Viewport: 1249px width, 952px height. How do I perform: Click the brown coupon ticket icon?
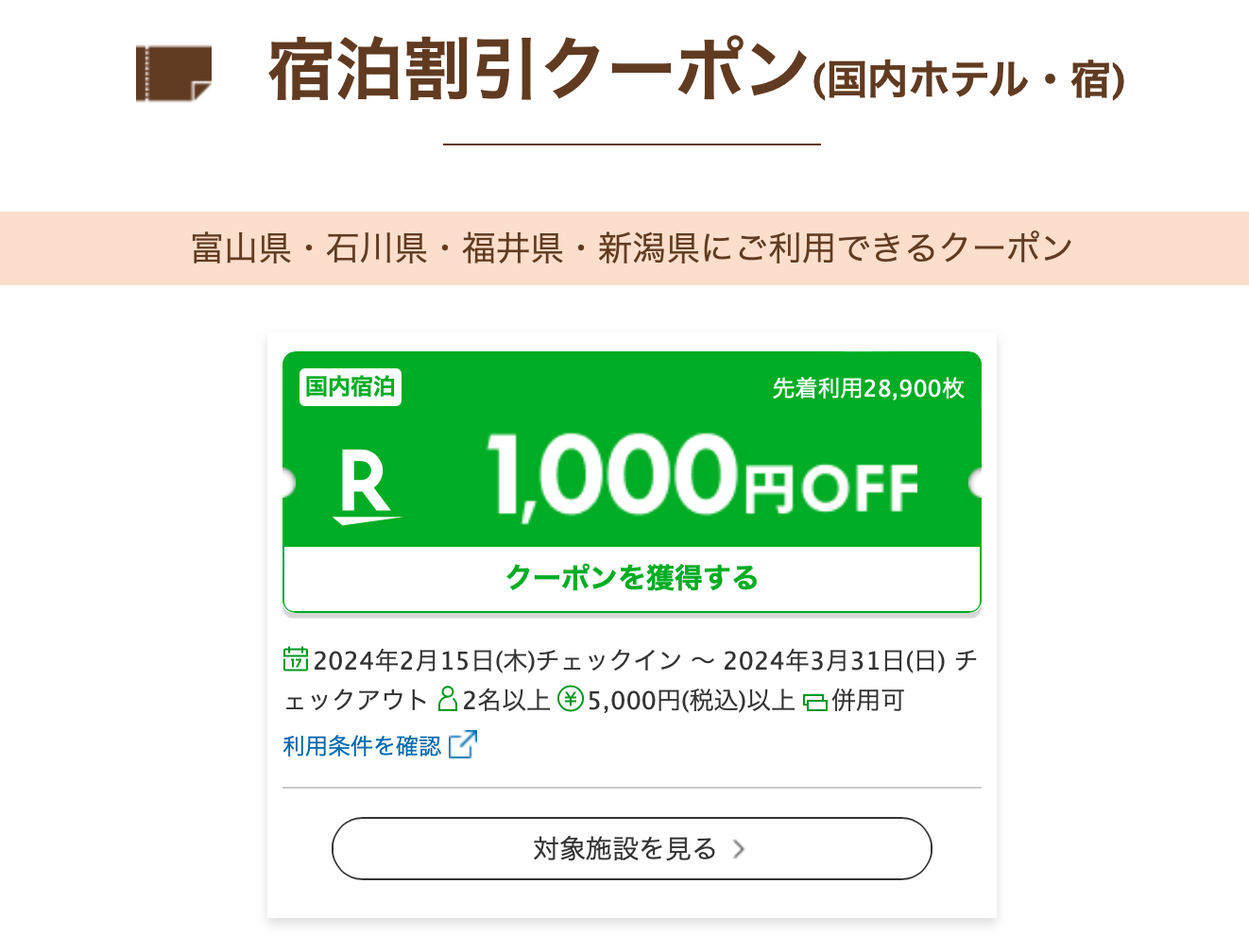[x=174, y=73]
